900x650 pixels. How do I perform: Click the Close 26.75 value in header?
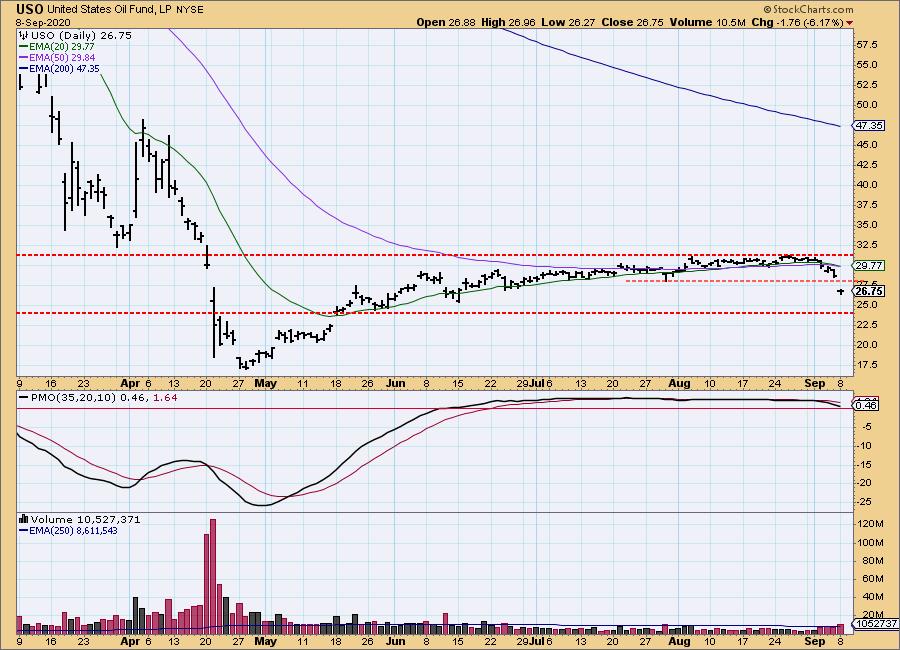[633, 22]
